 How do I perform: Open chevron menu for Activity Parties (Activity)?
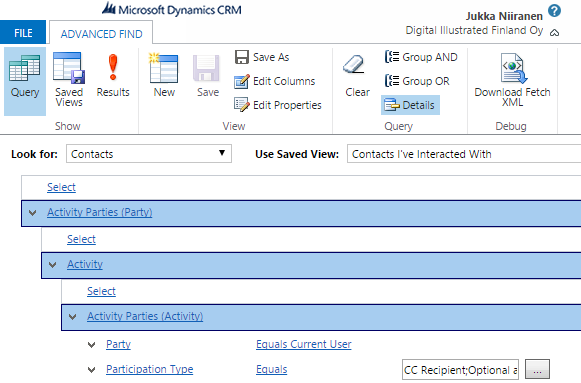click(73, 317)
